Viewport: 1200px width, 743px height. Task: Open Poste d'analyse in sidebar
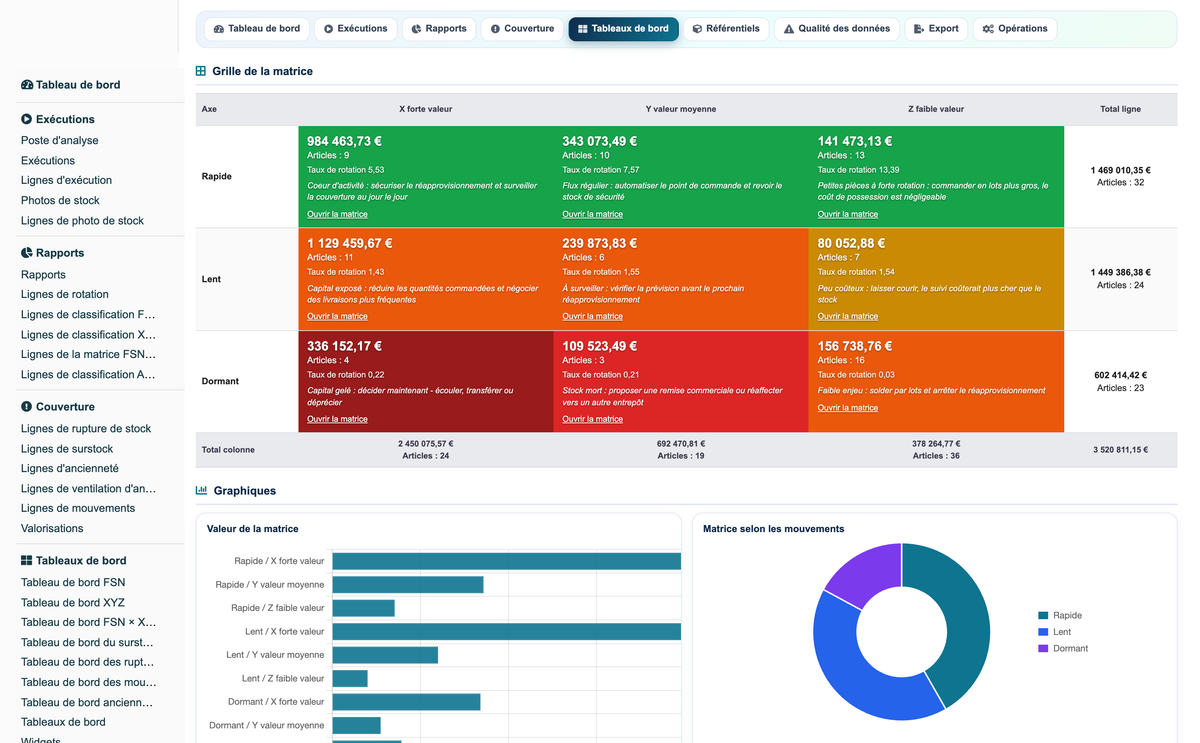[x=60, y=141]
